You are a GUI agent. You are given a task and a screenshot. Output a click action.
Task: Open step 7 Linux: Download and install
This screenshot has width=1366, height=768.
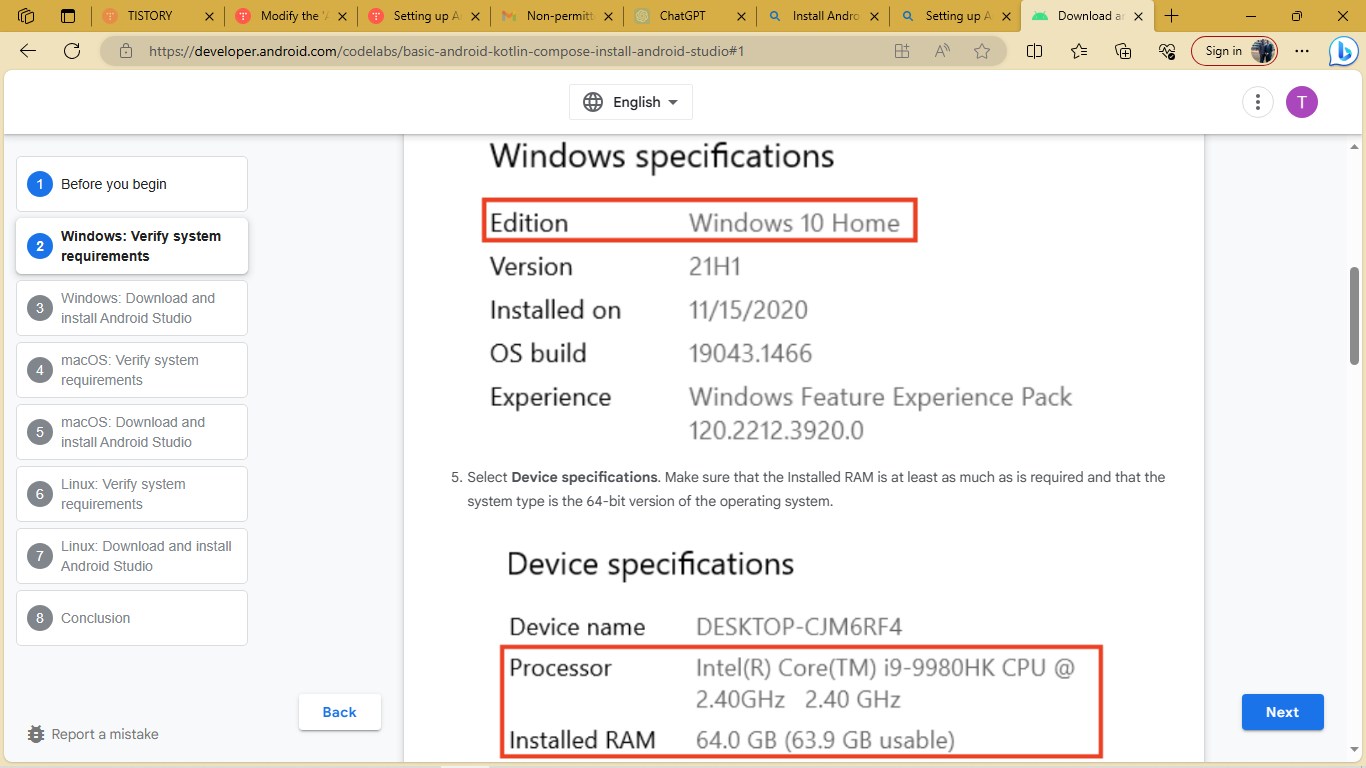point(132,556)
